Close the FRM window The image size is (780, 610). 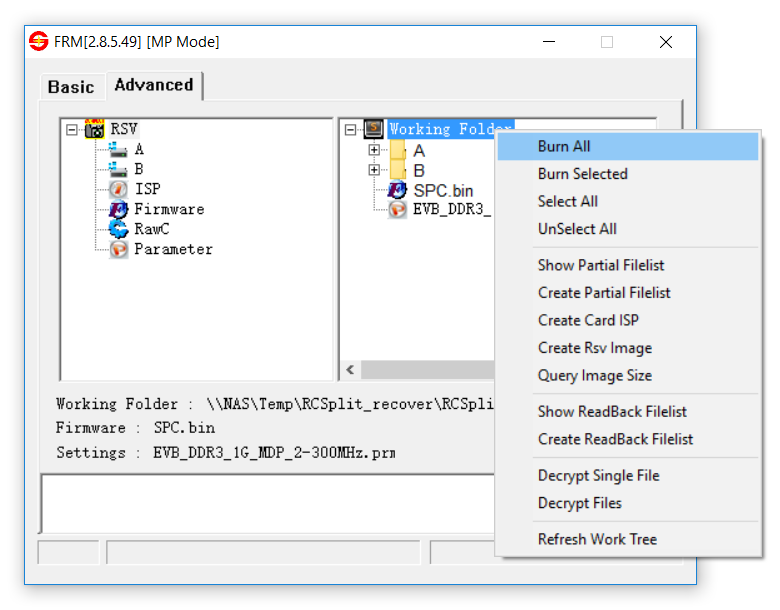[666, 42]
